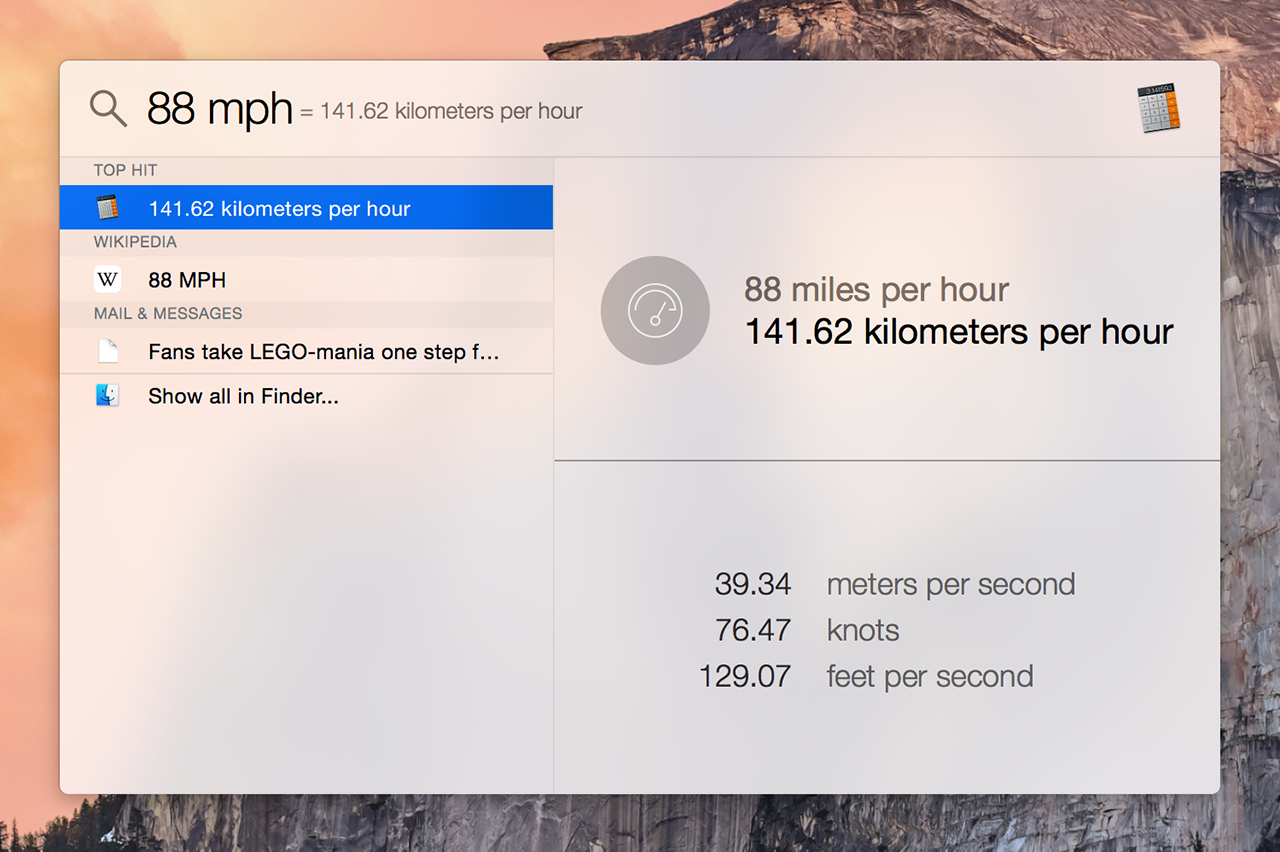Screen dimensions: 1280x852
Task: Click the Calculator icon in search bar
Action: (x=1159, y=108)
